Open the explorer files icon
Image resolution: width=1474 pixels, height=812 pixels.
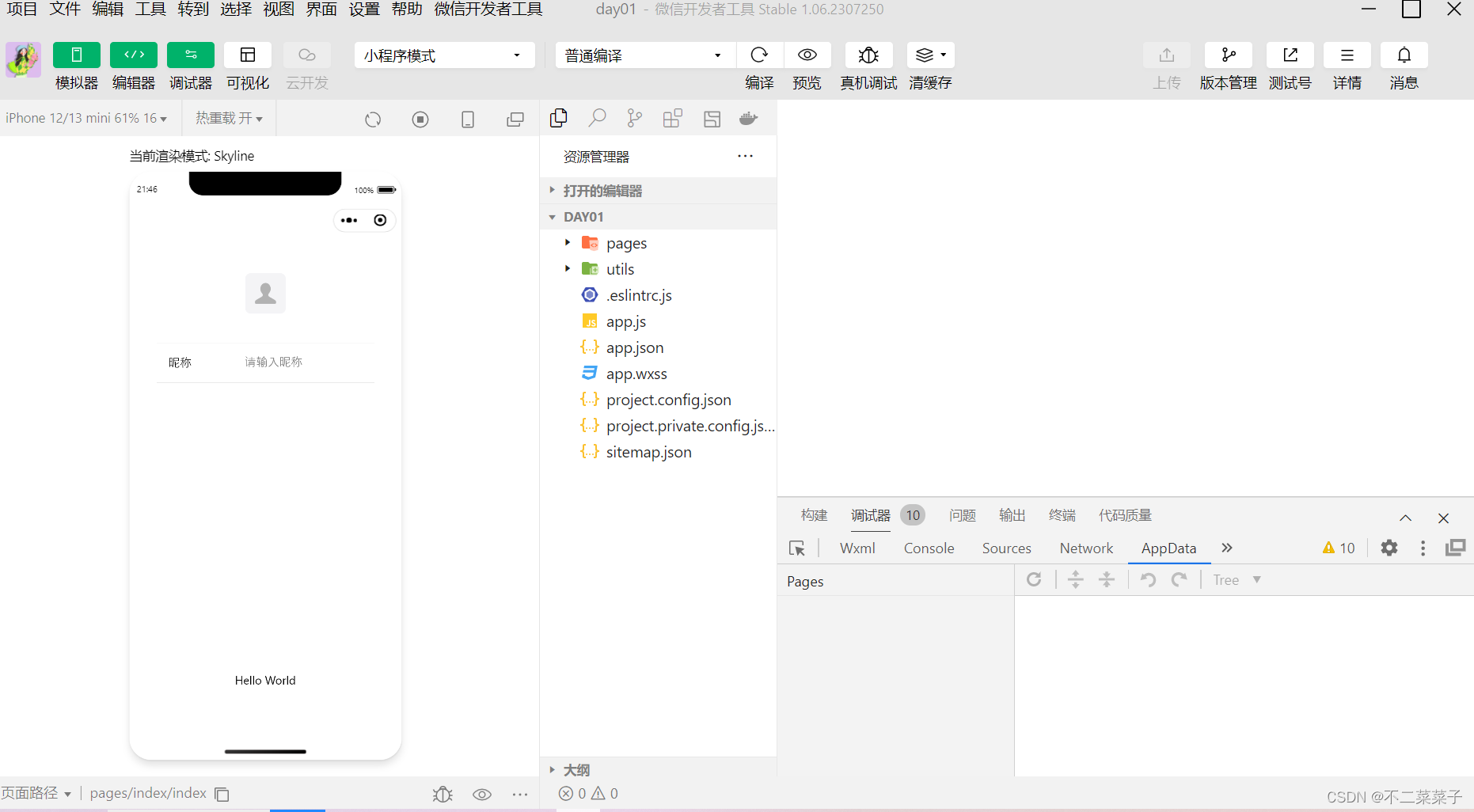tap(558, 119)
